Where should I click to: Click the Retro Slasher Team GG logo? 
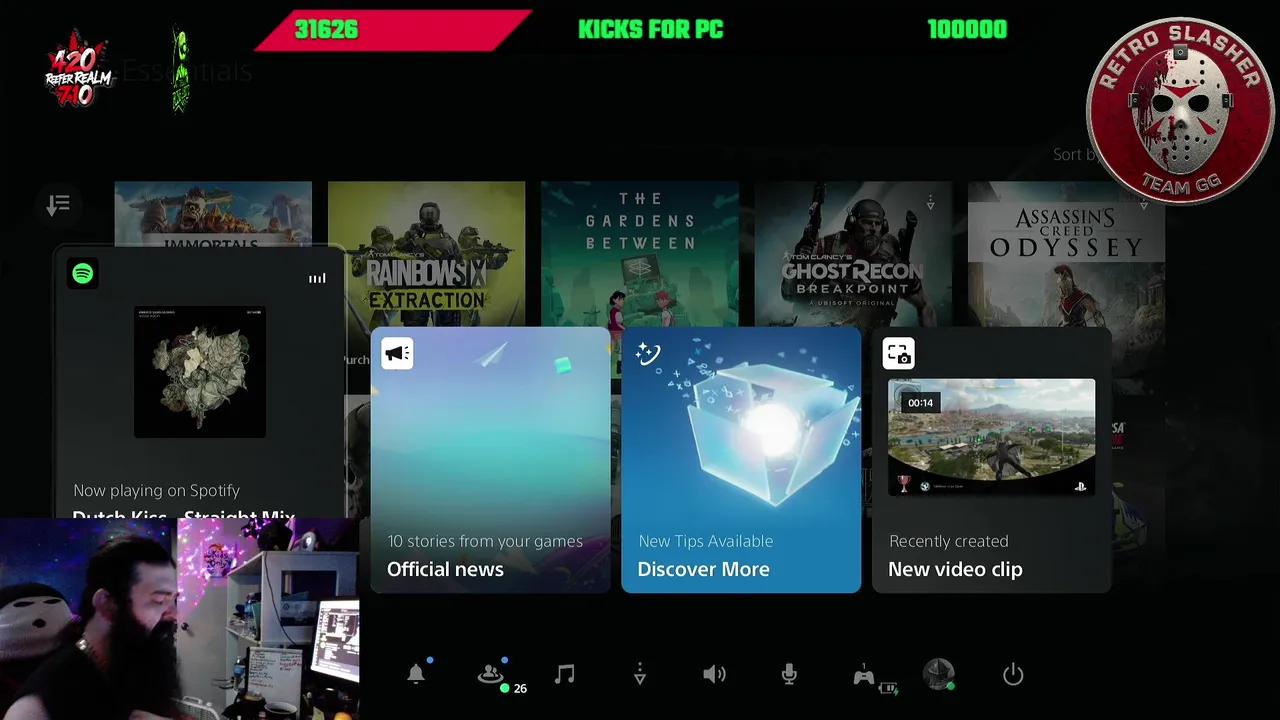coord(1180,111)
